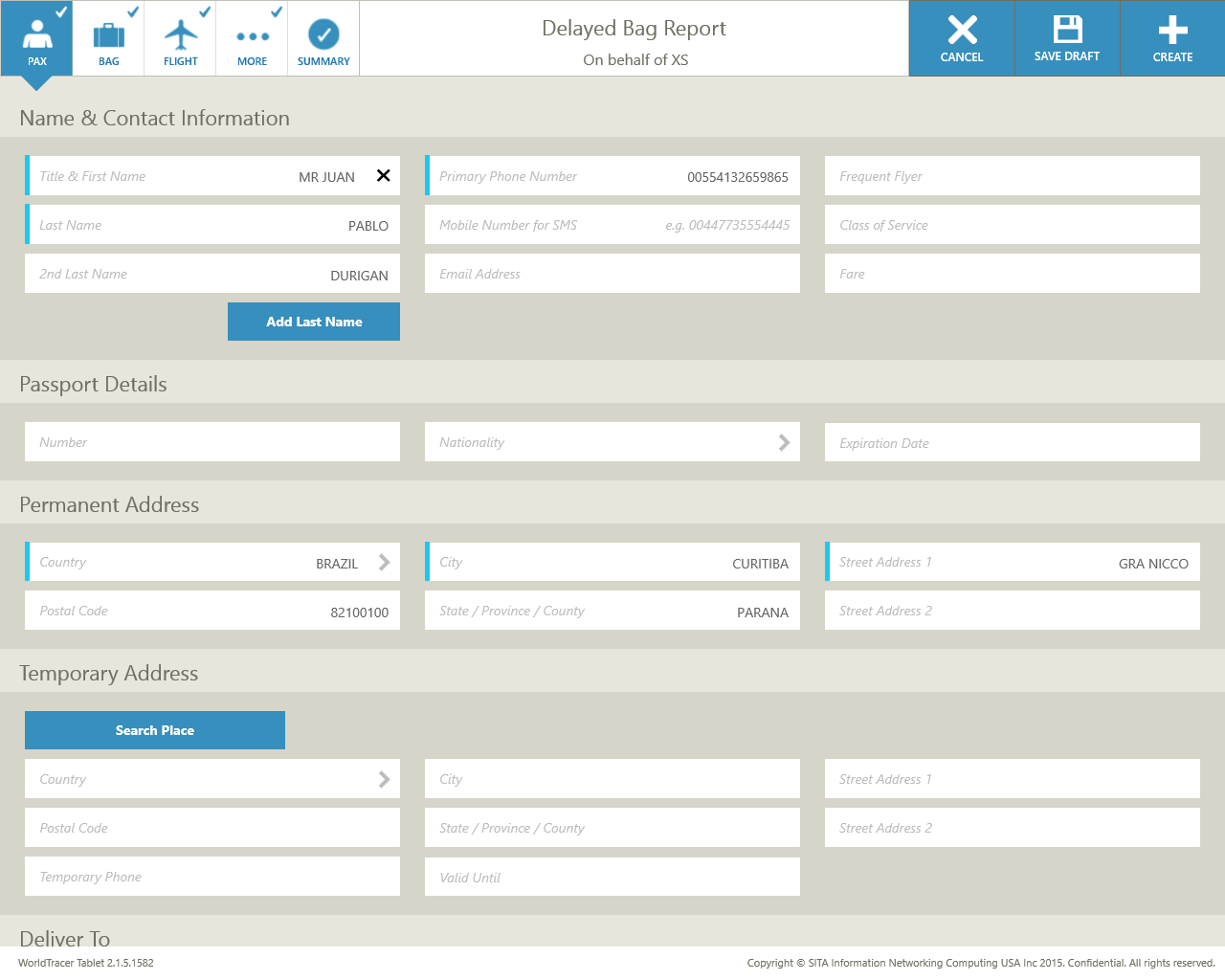Edit permanent Street Address 1 GRA NICCO

(1013, 562)
